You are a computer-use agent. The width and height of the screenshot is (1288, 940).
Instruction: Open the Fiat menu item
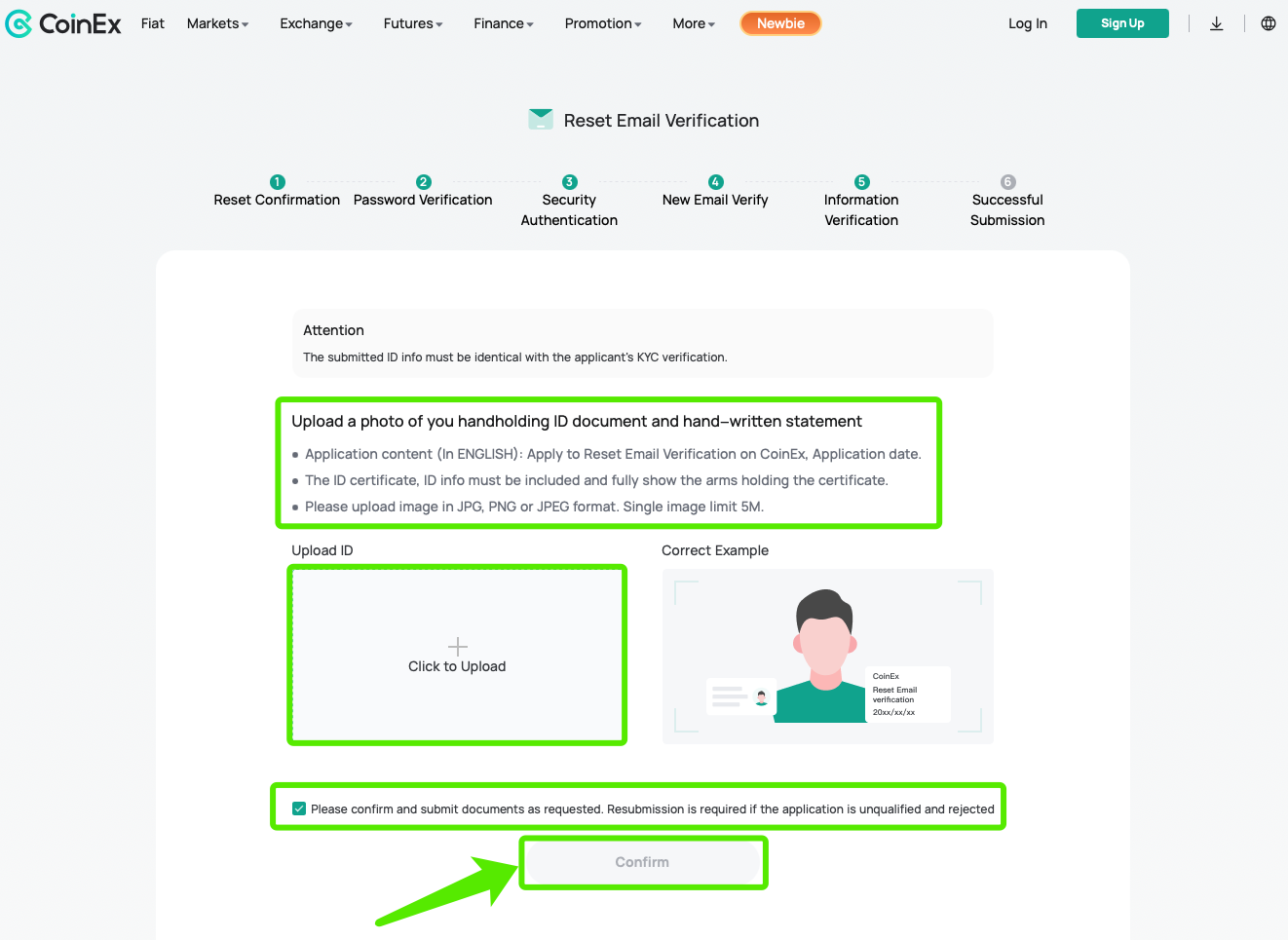pyautogui.click(x=153, y=23)
